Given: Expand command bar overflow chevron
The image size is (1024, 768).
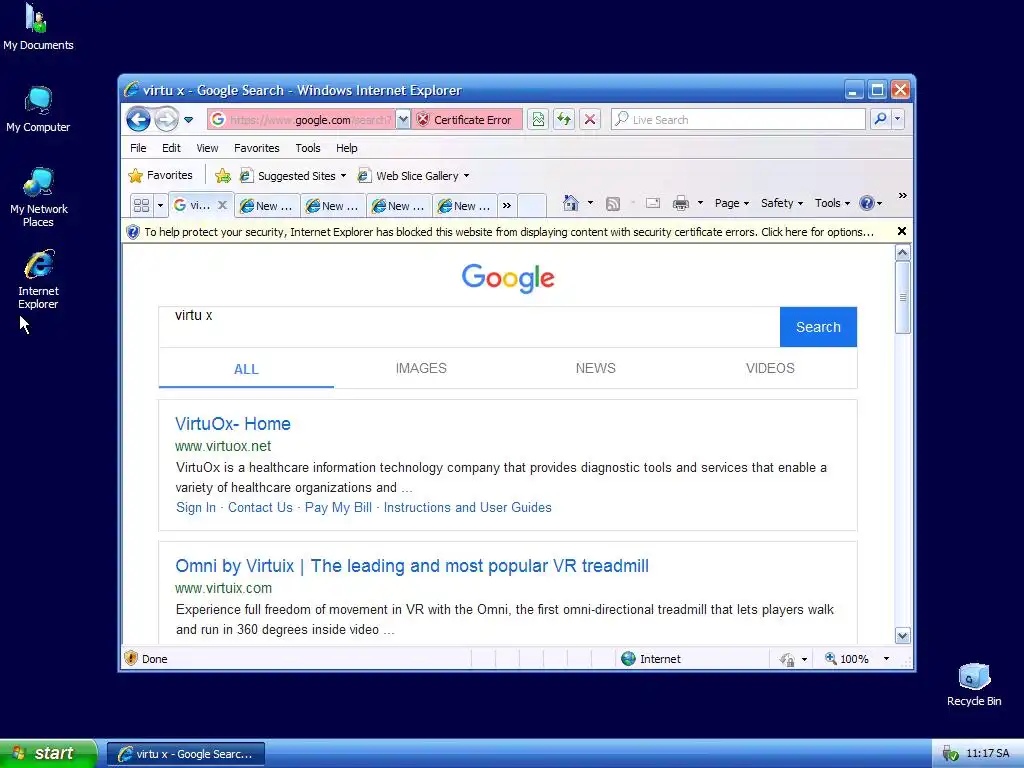Looking at the screenshot, I should point(903,195).
